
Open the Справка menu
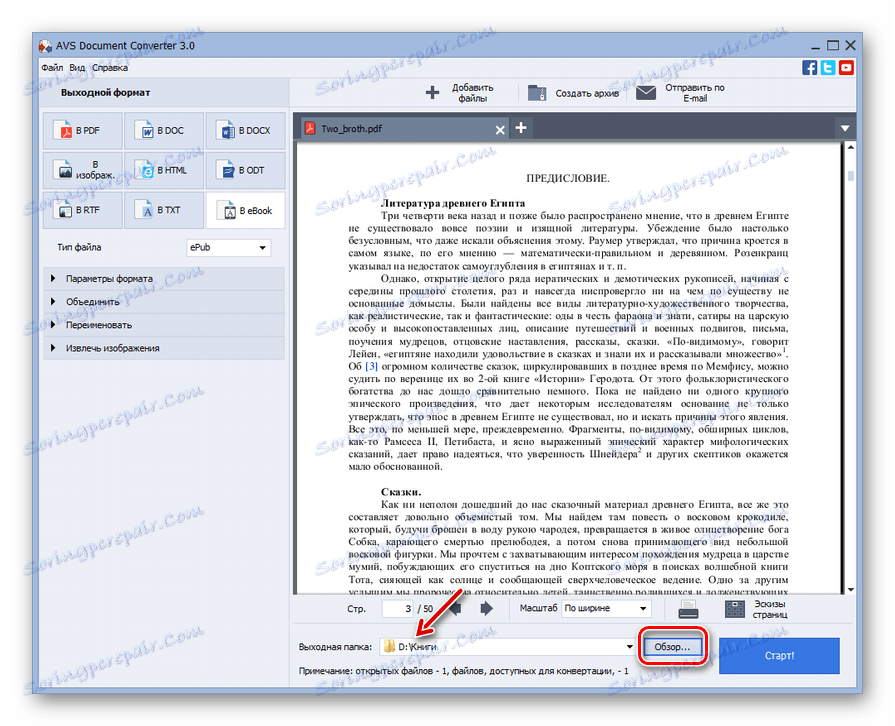pos(110,67)
